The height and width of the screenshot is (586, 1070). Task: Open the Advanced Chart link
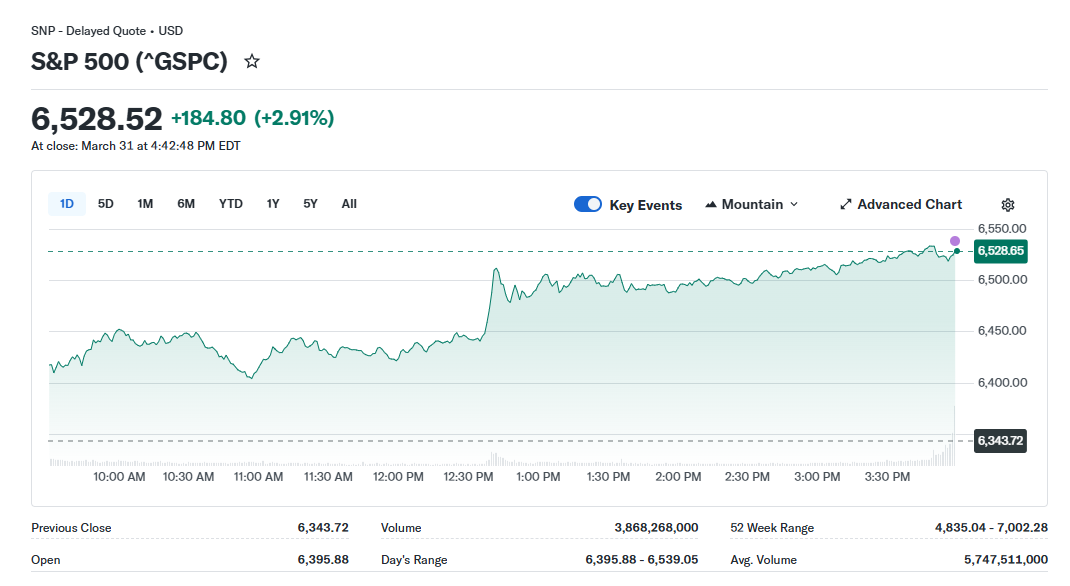click(909, 205)
